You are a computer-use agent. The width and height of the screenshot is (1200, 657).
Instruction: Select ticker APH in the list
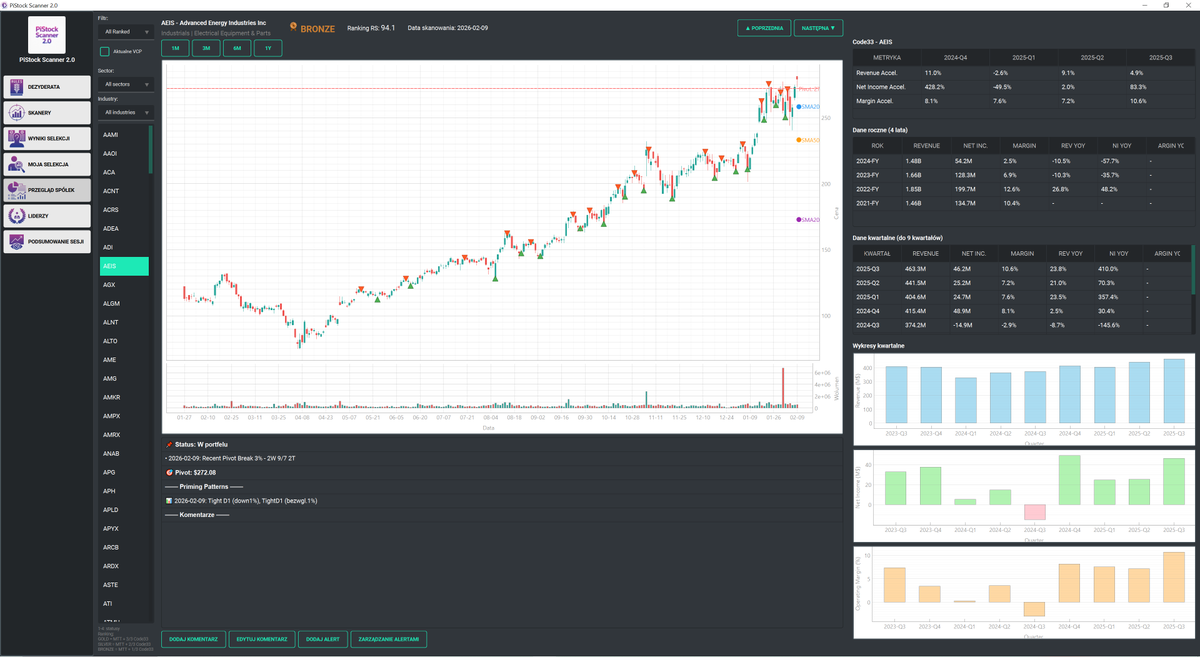pyautogui.click(x=124, y=491)
